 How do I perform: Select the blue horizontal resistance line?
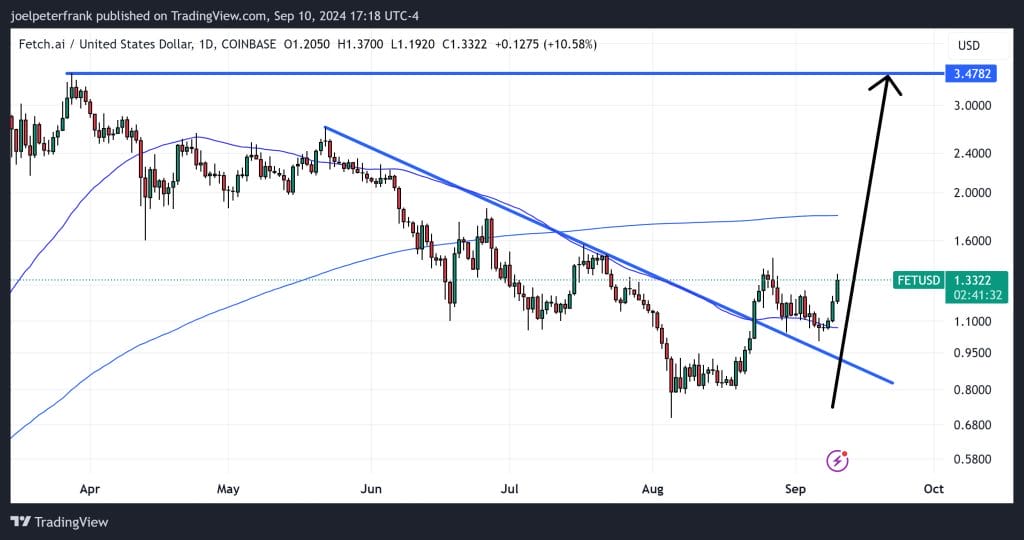[500, 74]
